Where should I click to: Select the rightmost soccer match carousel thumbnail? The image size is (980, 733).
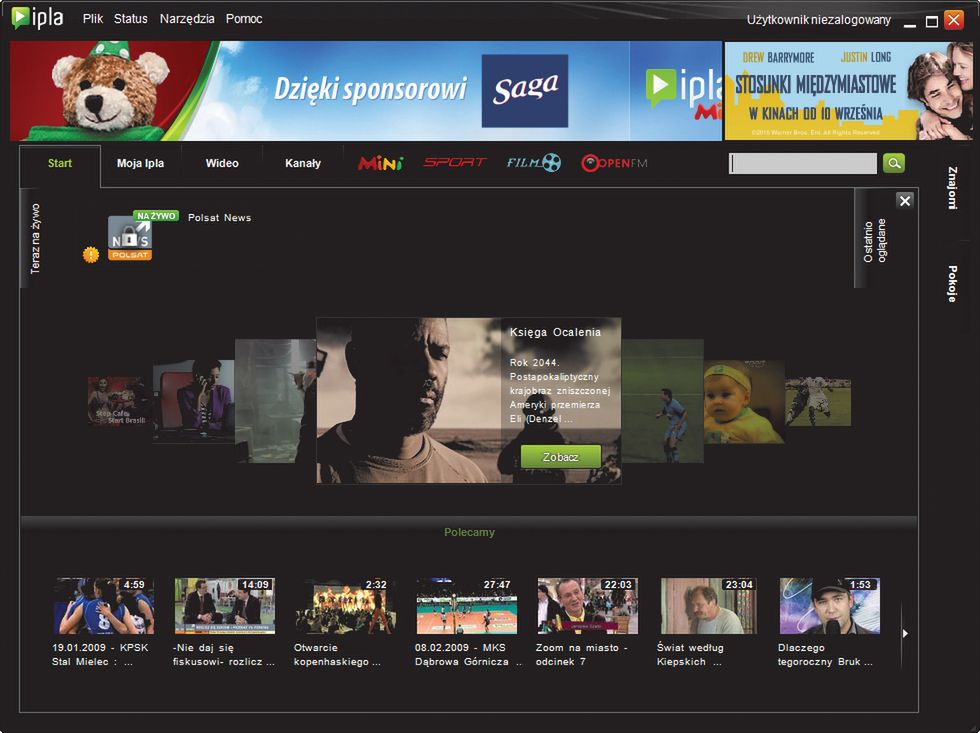pyautogui.click(x=818, y=401)
